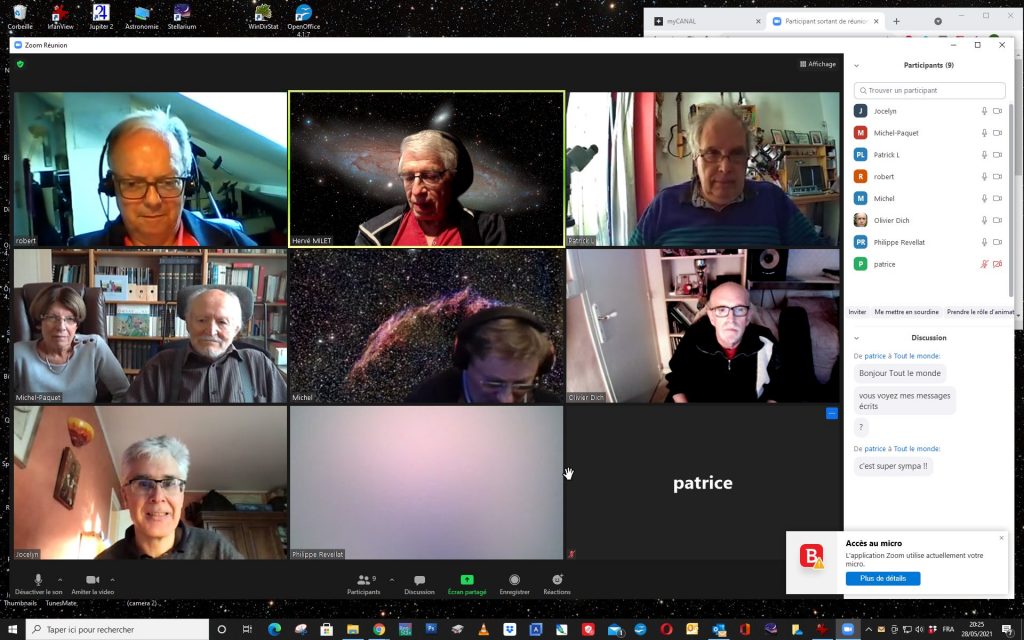Open Jupiter 2 desktop shortcut

[101, 17]
